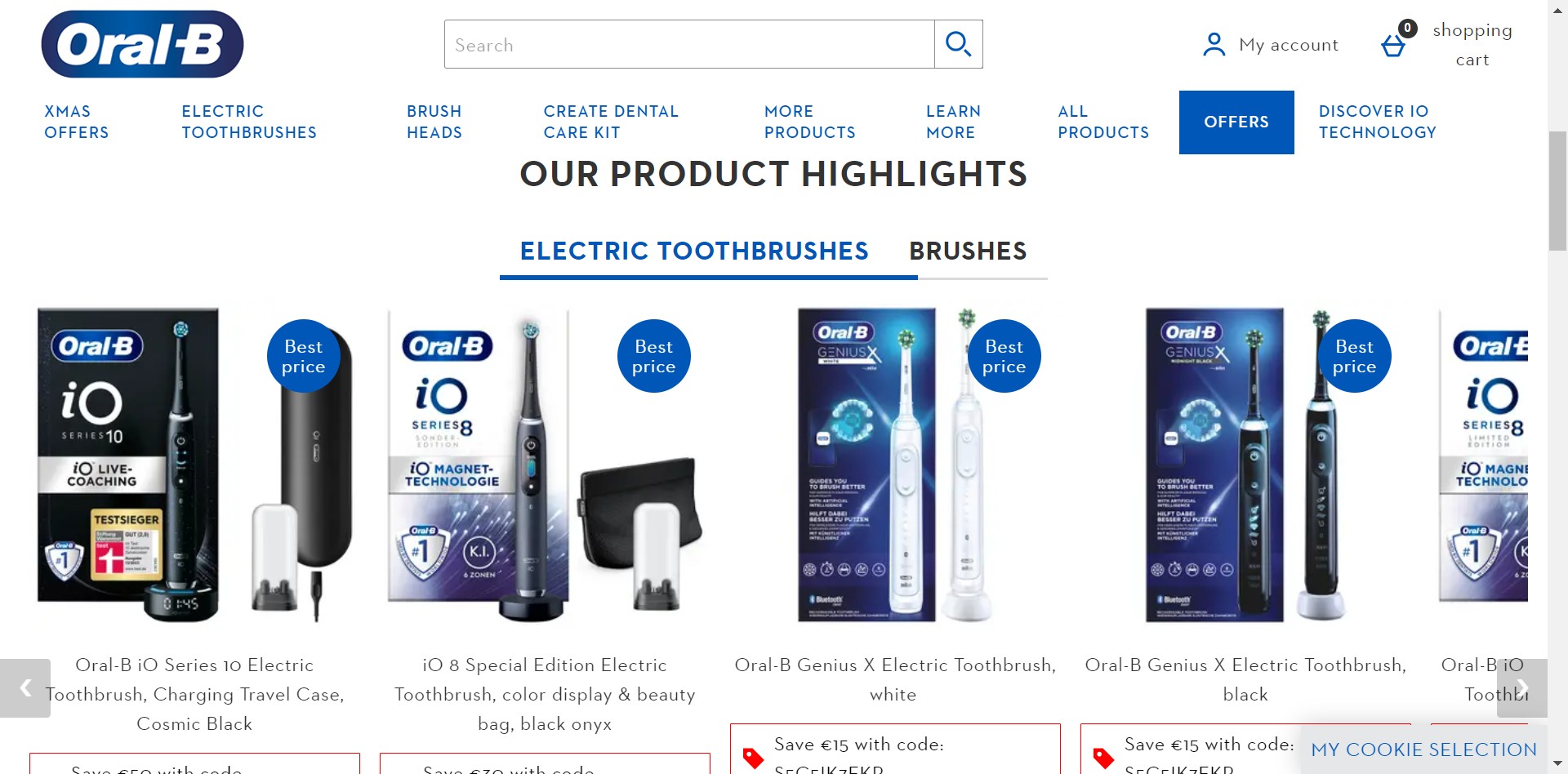The width and height of the screenshot is (1568, 774).
Task: Expand the Brush Heads nav menu
Action: 434,122
